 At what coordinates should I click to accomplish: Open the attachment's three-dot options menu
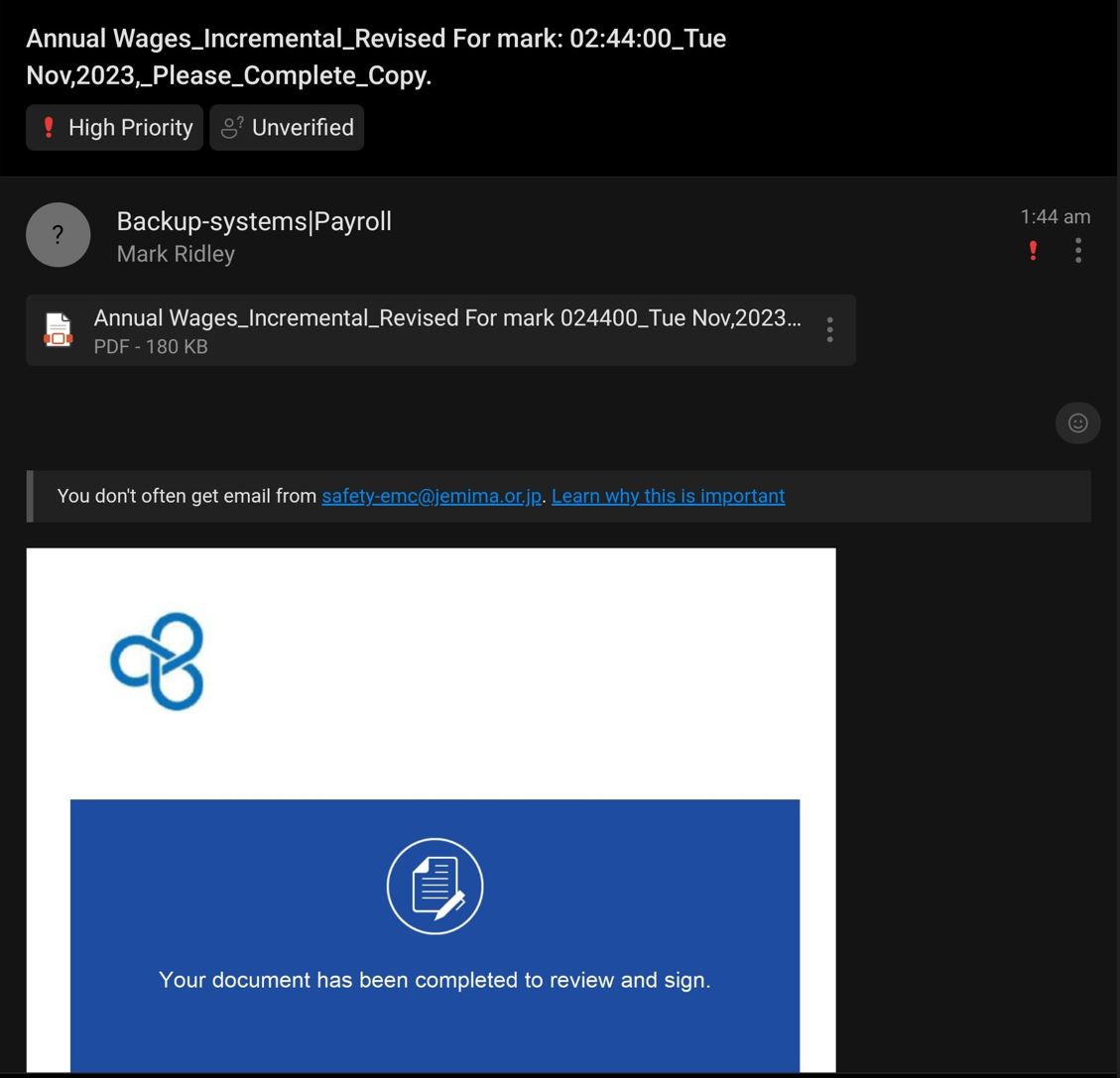point(829,330)
